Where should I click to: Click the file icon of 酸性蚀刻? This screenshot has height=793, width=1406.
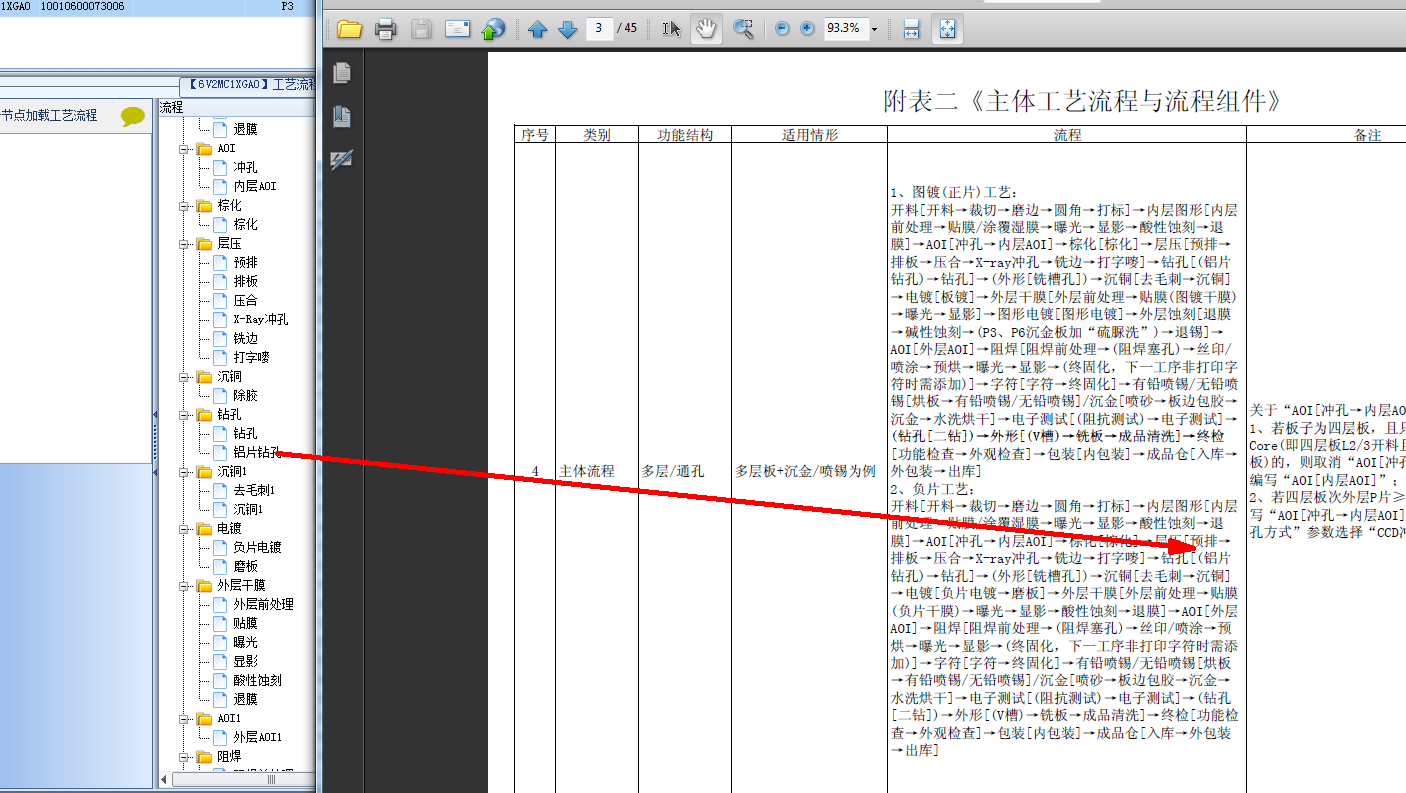pyautogui.click(x=220, y=680)
